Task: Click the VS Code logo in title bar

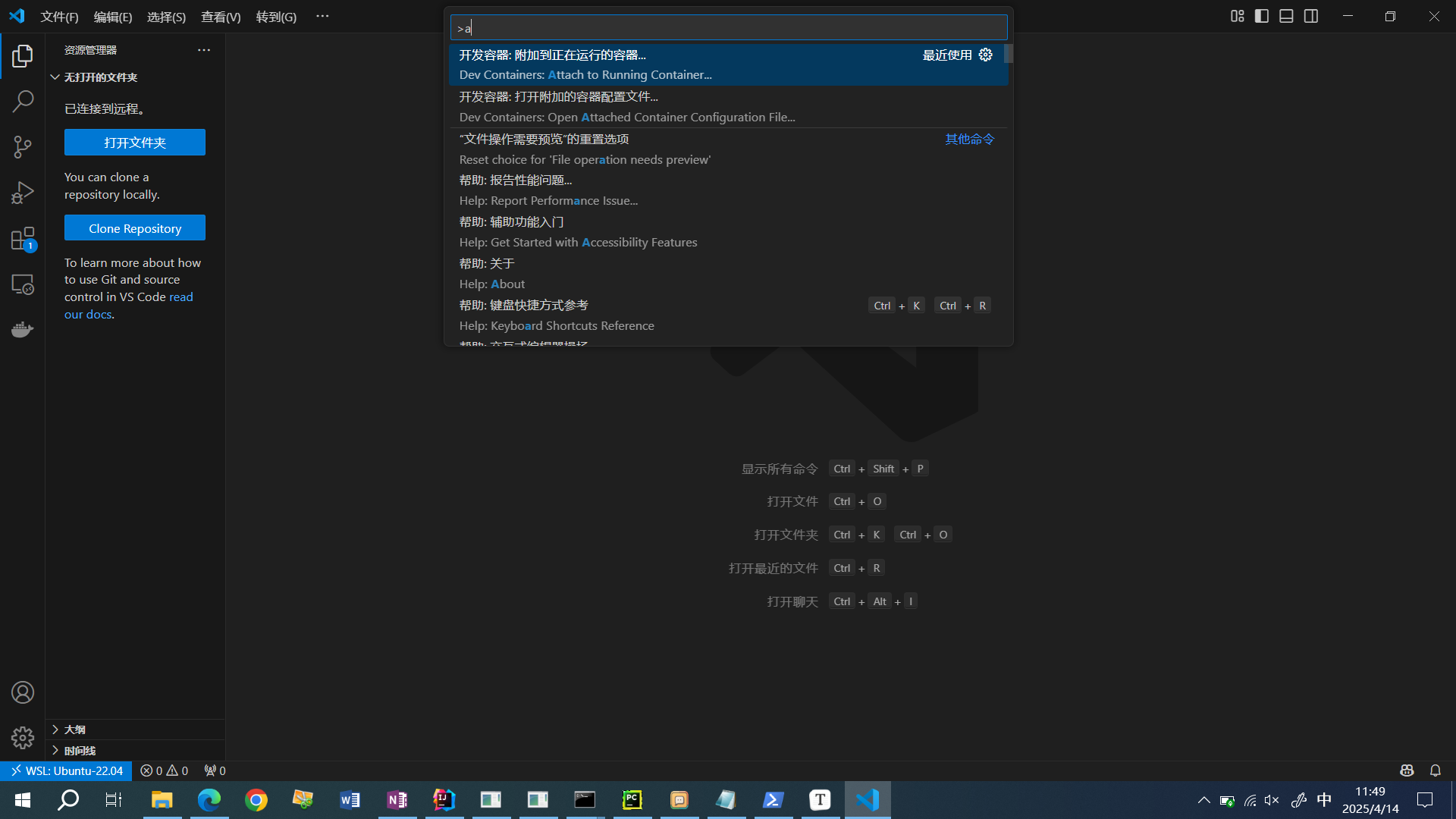Action: point(17,16)
